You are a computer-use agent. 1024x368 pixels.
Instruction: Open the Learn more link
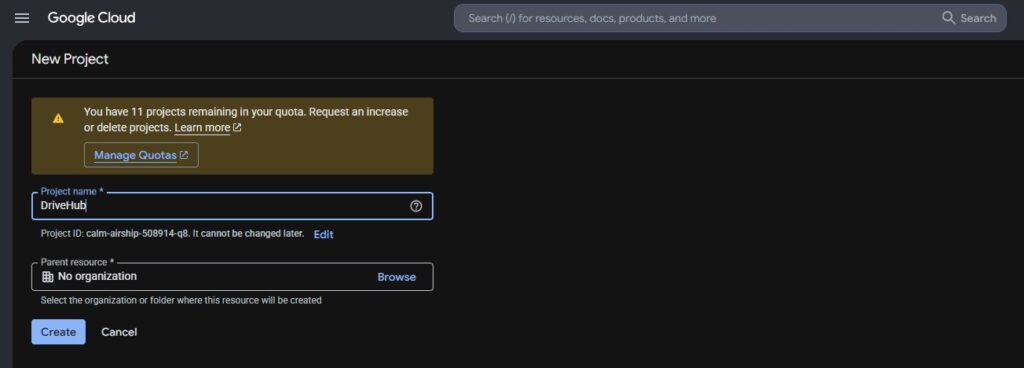coord(202,128)
